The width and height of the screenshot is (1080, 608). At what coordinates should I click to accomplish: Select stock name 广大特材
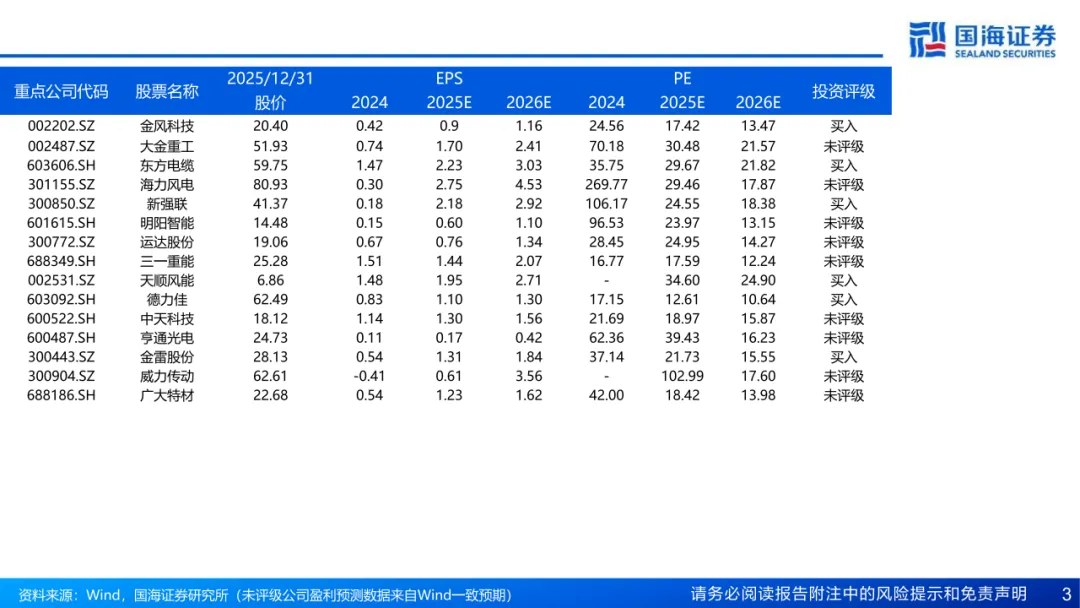[167, 396]
